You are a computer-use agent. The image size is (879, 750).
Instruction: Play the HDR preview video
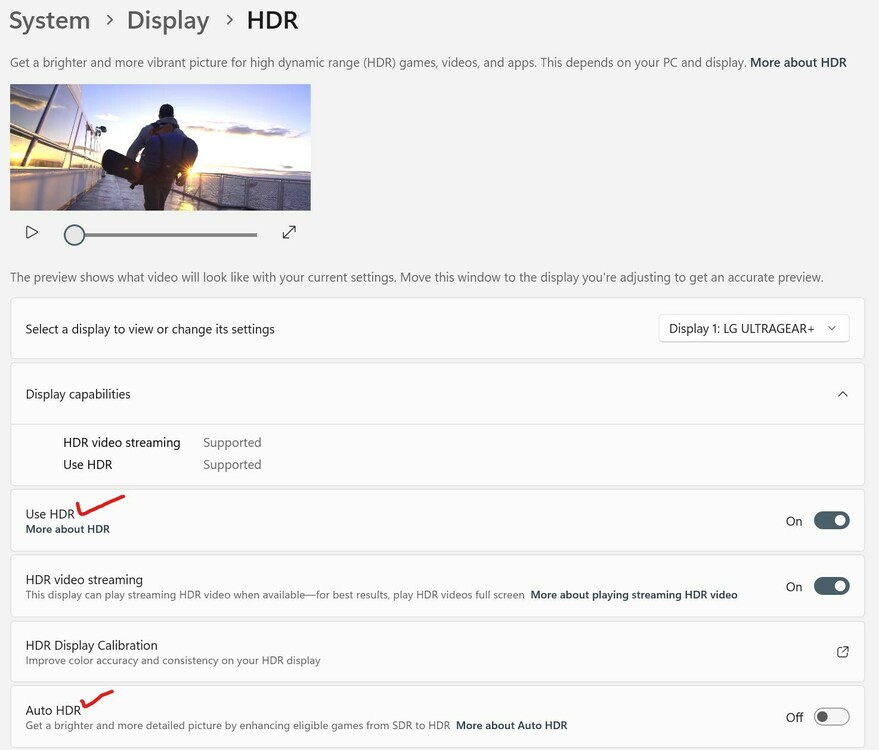tap(31, 232)
